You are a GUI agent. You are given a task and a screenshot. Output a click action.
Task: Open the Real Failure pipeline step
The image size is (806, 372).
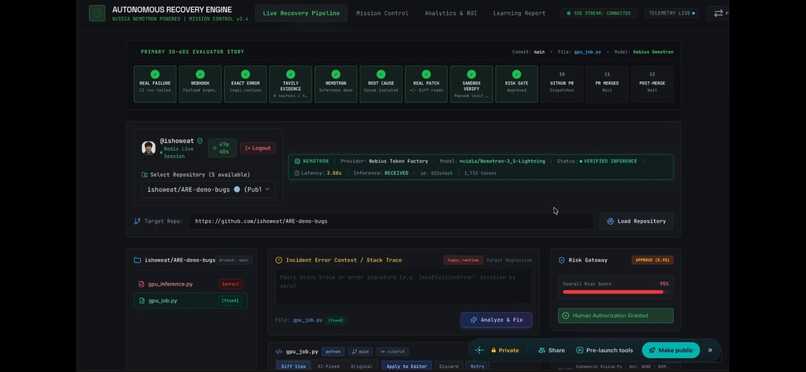(155, 84)
